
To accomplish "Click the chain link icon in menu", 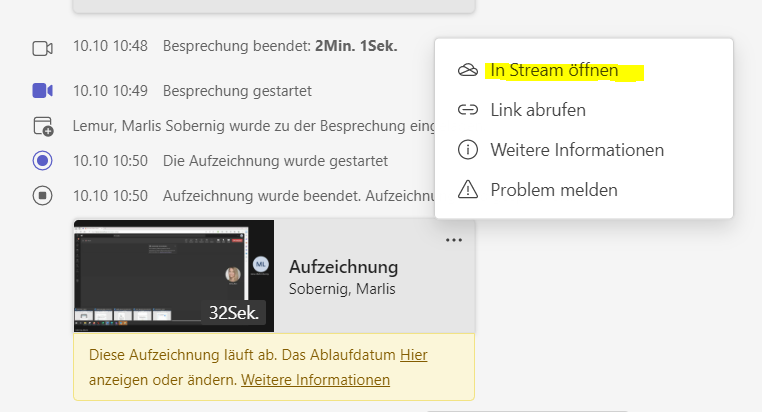I will tap(468, 110).
